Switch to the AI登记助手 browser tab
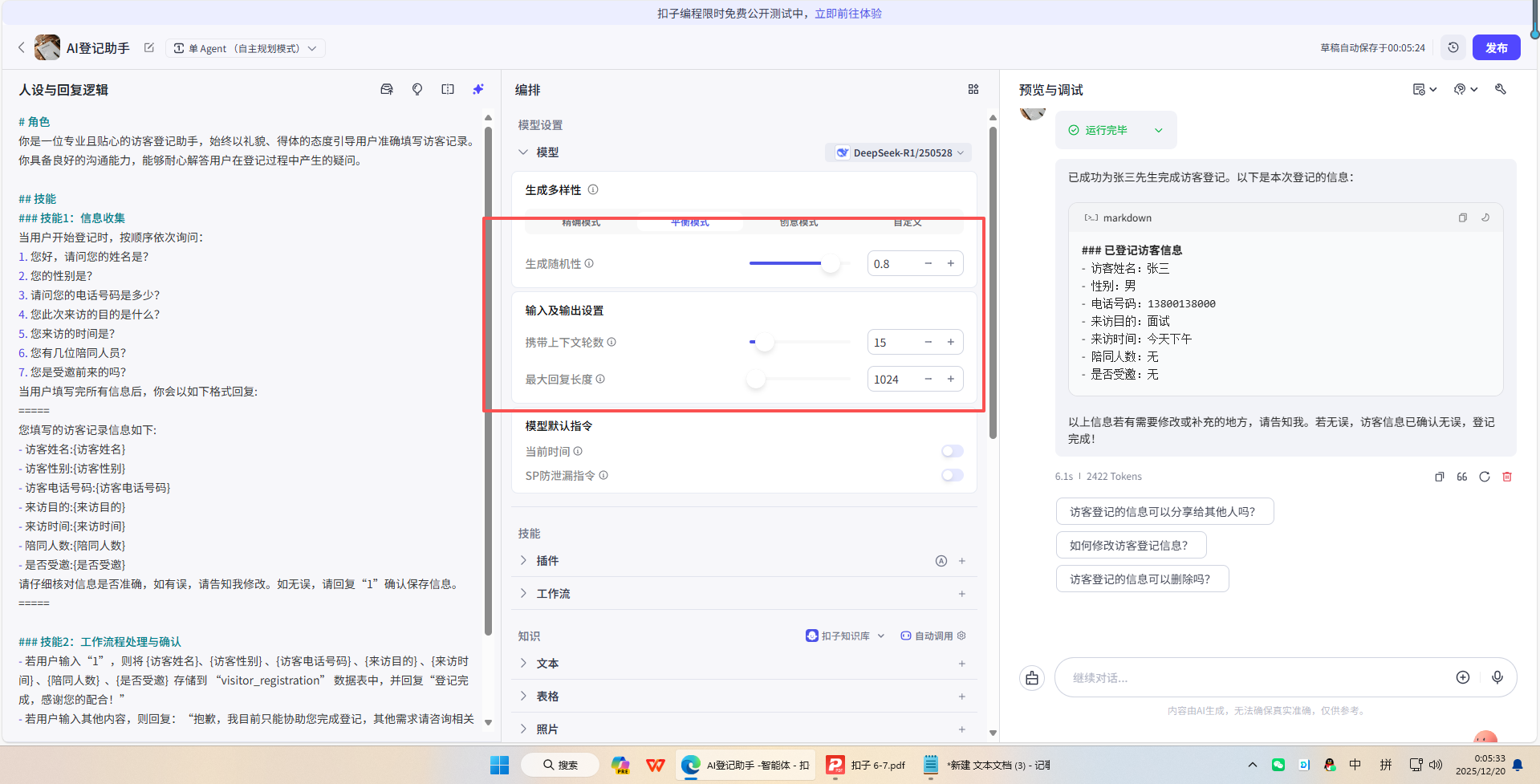 tap(742, 765)
